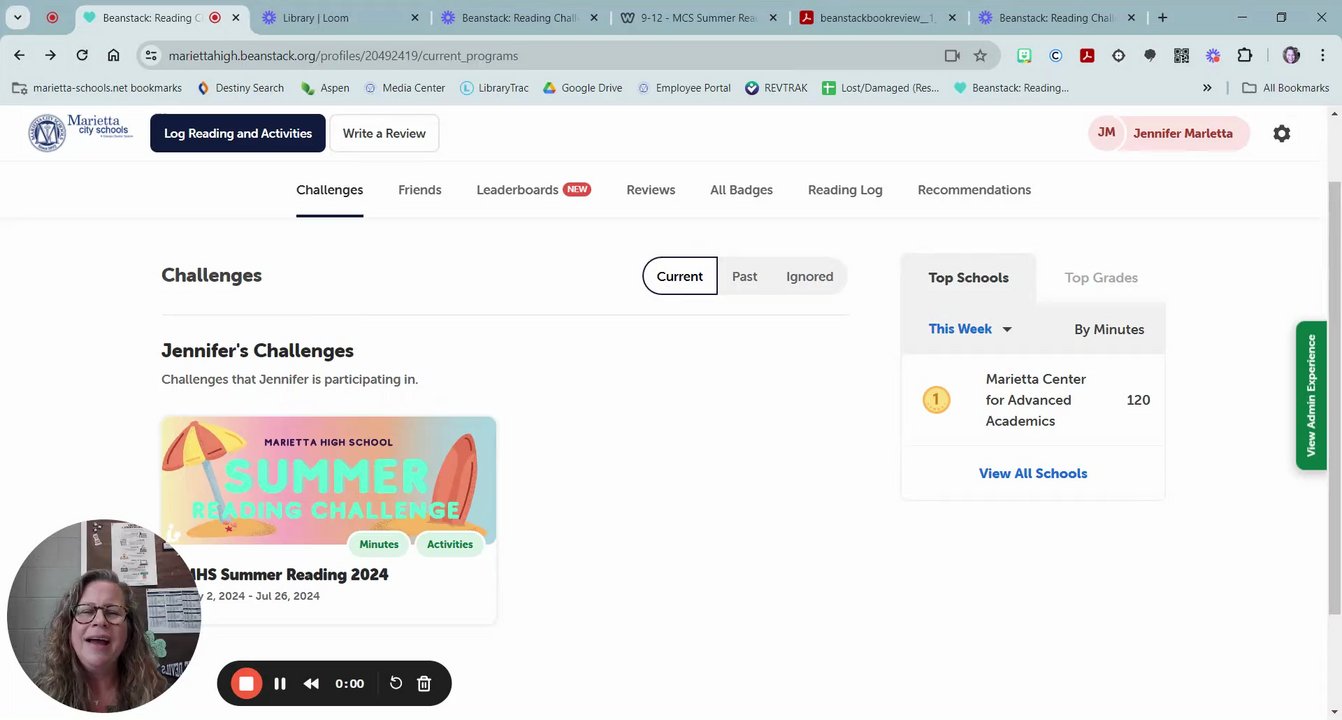
Task: Click the address bar URL field
Action: 550,56
